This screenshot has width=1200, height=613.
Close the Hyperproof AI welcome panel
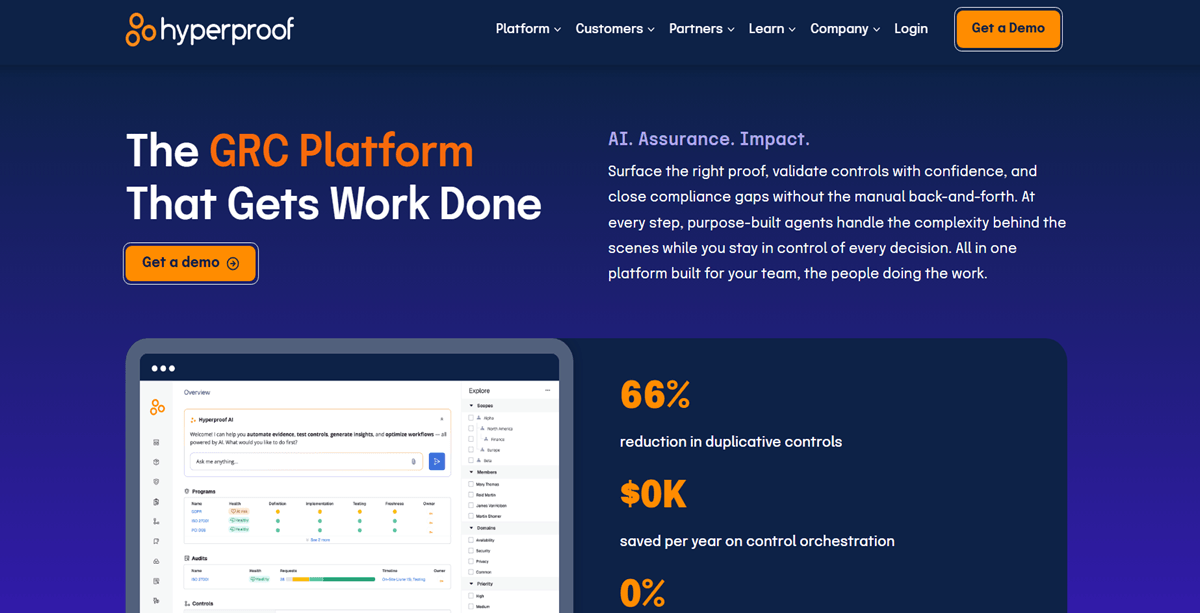pyautogui.click(x=442, y=419)
